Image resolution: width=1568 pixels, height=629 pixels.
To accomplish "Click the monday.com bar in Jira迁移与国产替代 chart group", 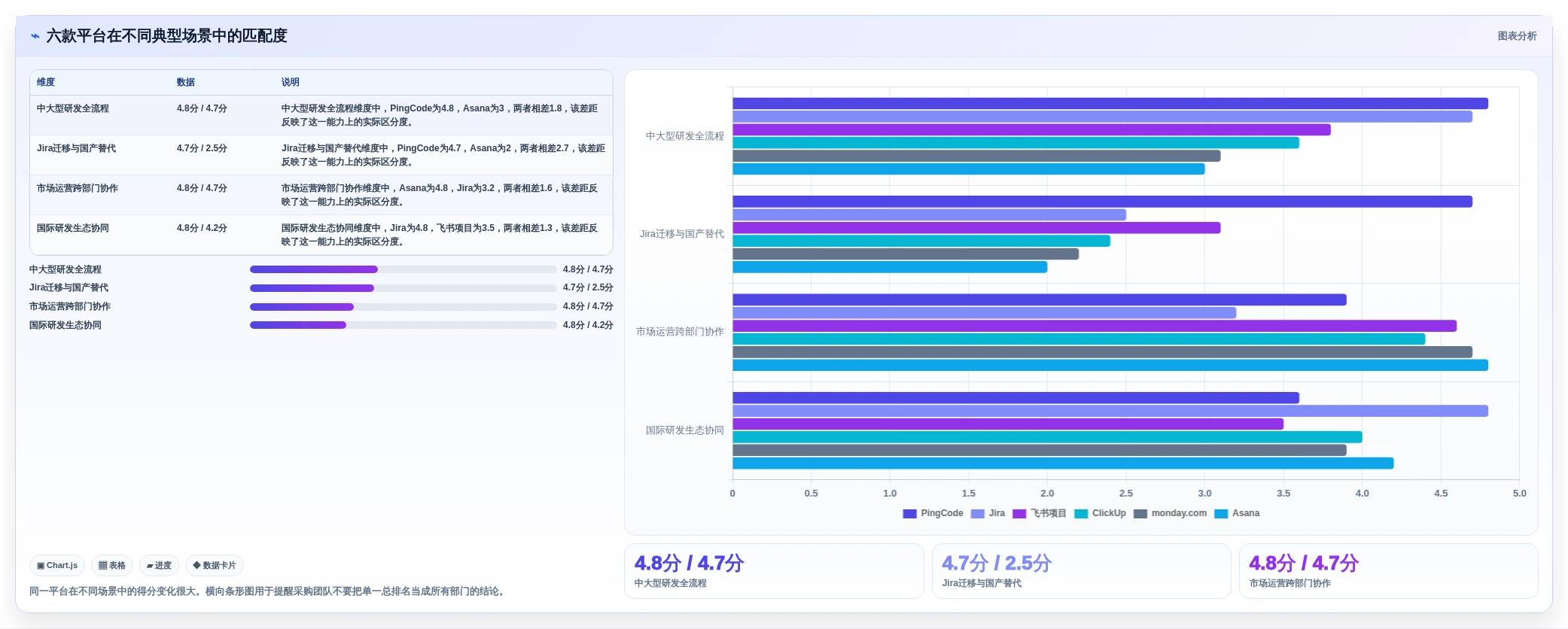I will click(x=906, y=254).
